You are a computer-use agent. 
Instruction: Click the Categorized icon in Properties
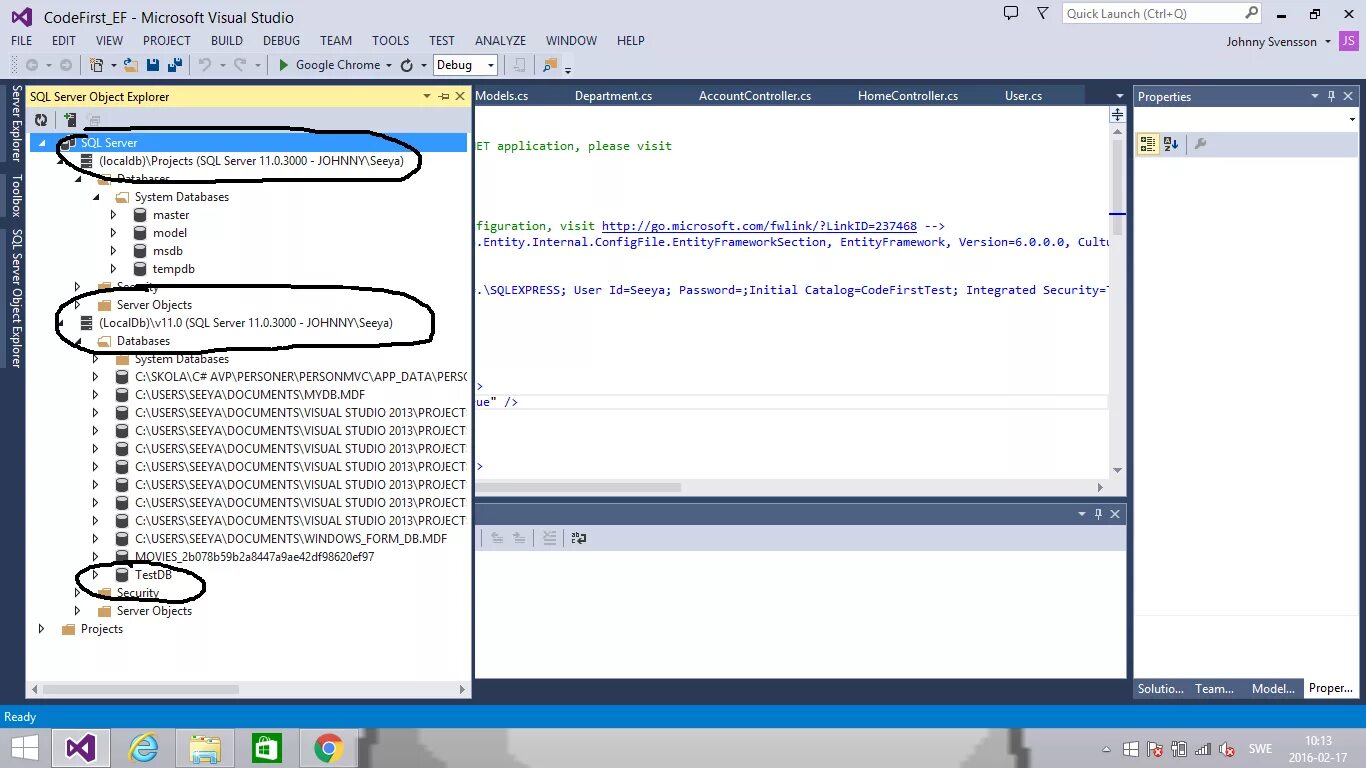pos(1148,144)
